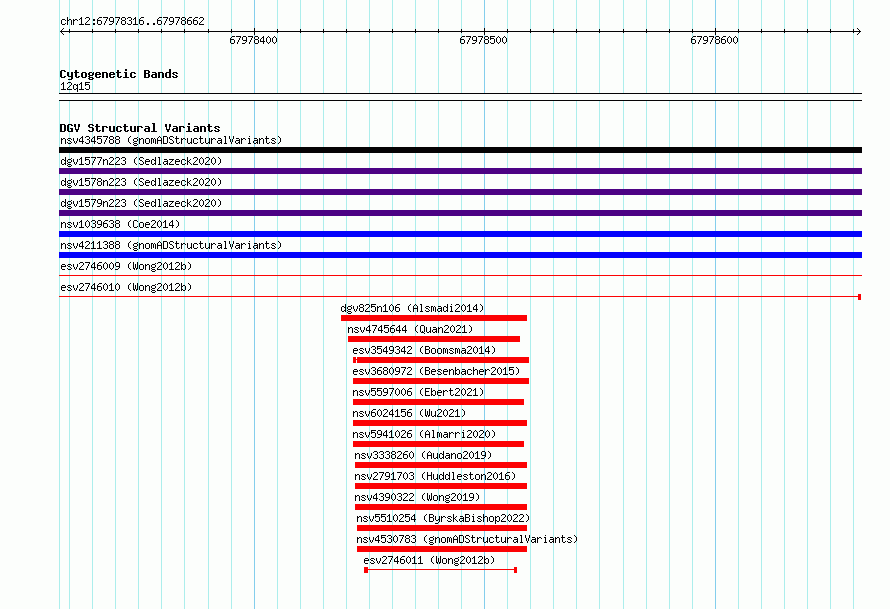Image resolution: width=890 pixels, height=609 pixels.
Task: Click the red nsv5510254 variant bar
Action: [442, 528]
